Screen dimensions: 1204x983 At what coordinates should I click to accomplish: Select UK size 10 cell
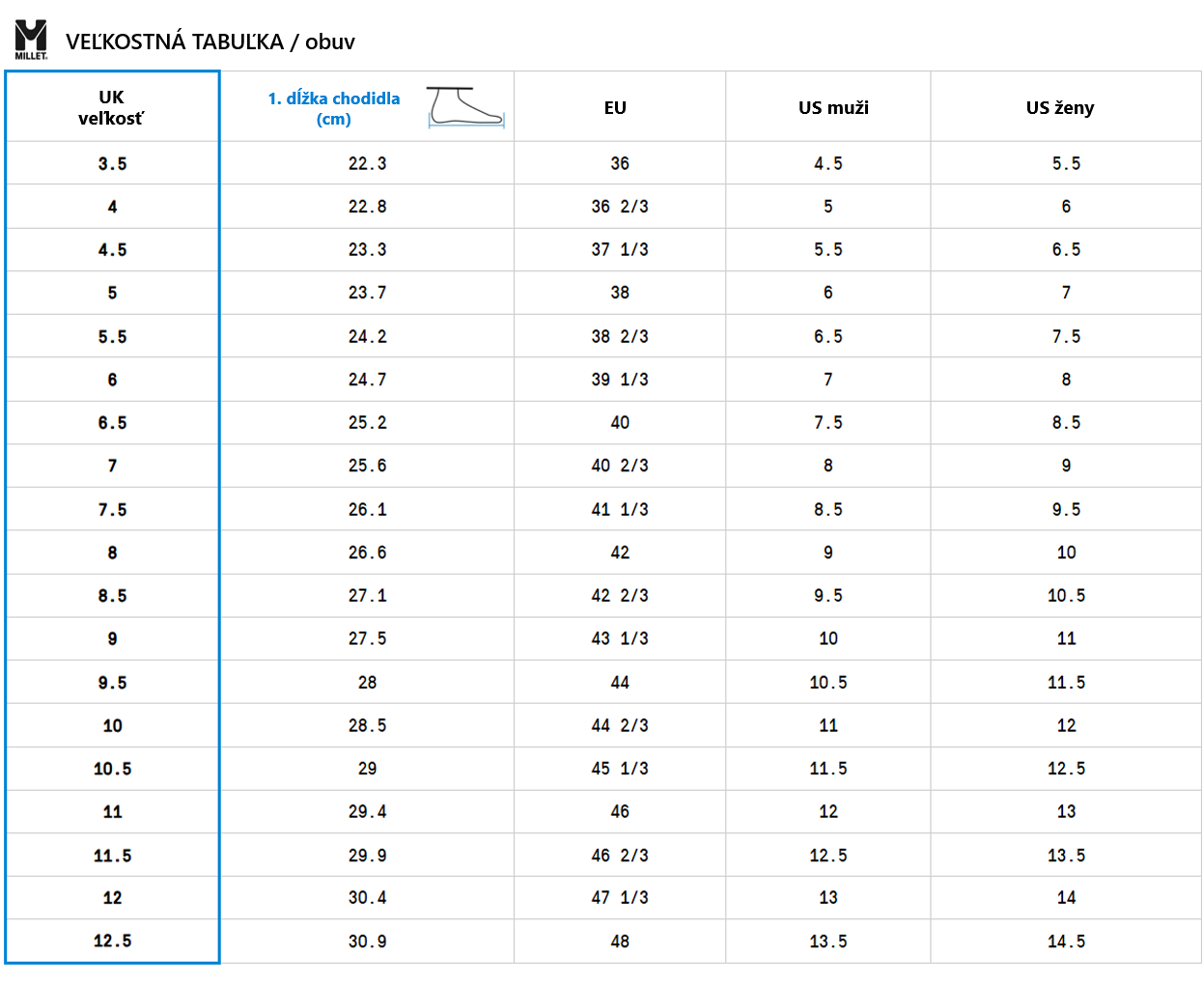click(112, 726)
